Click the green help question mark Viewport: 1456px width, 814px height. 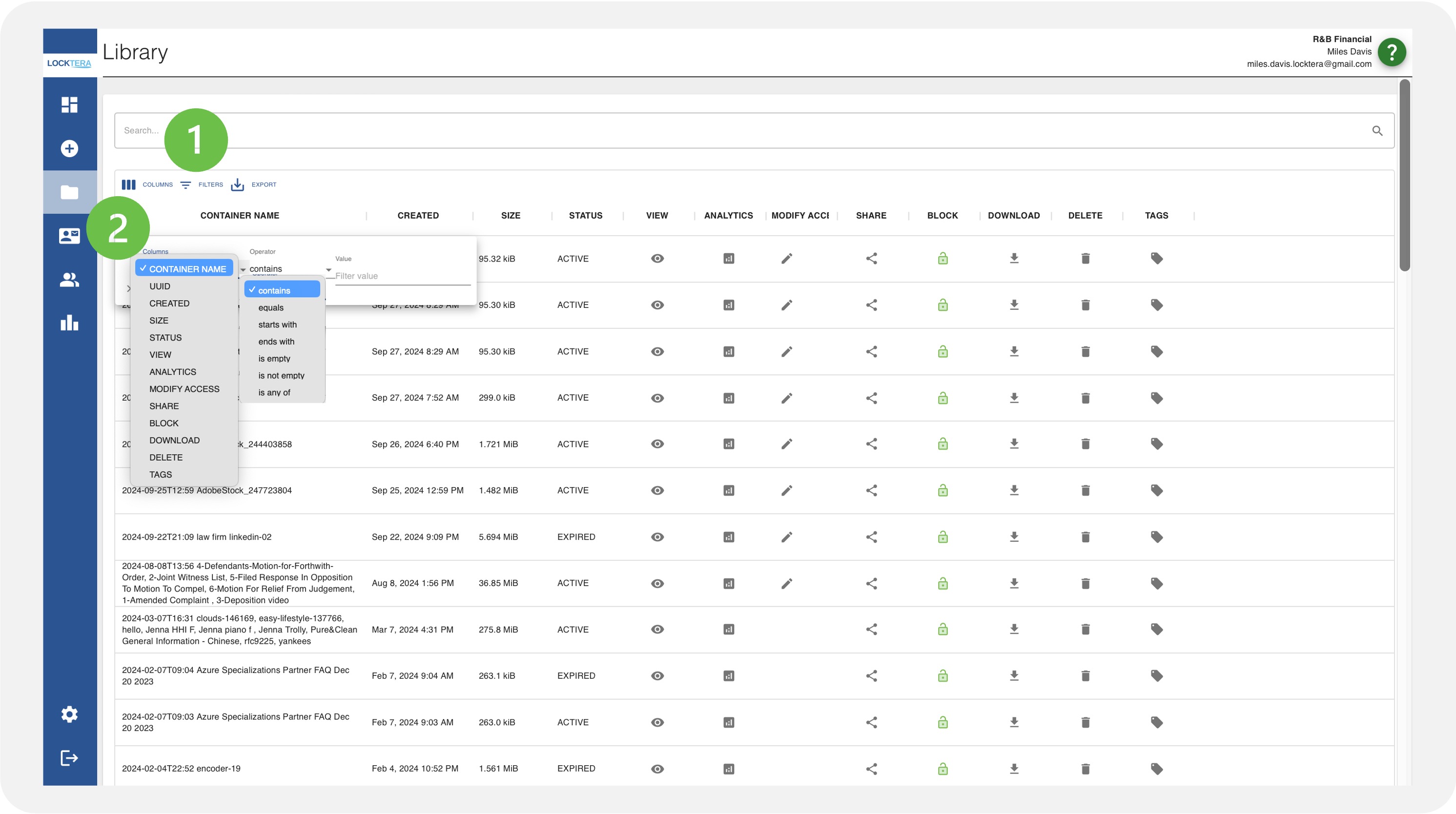(x=1391, y=52)
